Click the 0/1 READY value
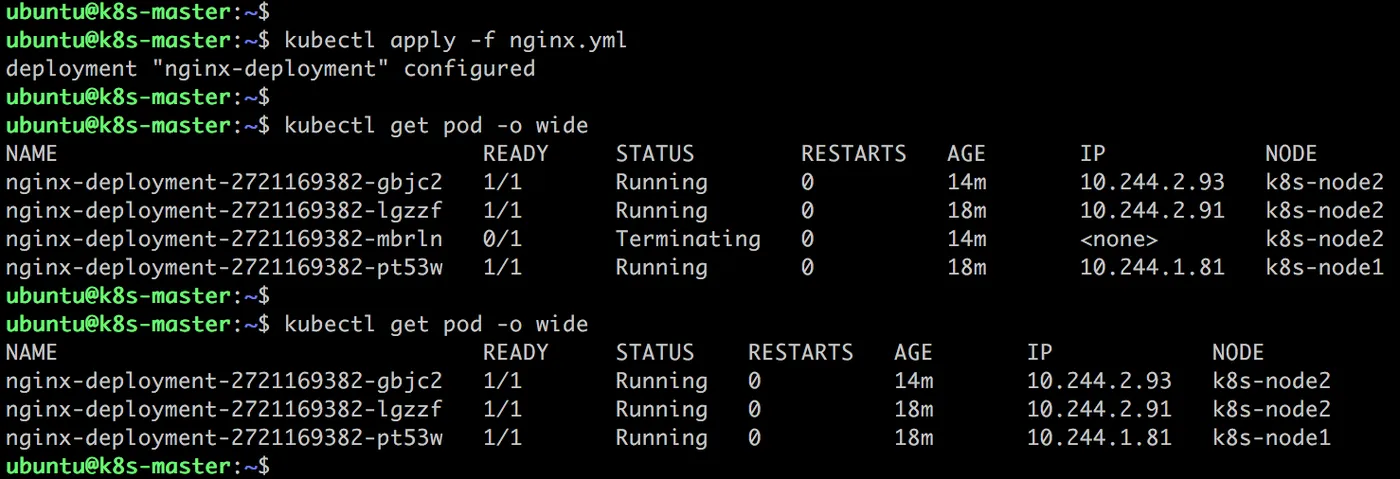The width and height of the screenshot is (1400, 479). 502,239
